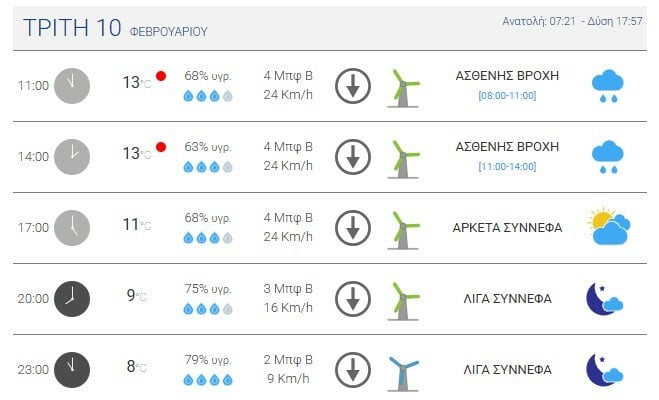Click the rain cloud icon at 11:00

[x=606, y=87]
